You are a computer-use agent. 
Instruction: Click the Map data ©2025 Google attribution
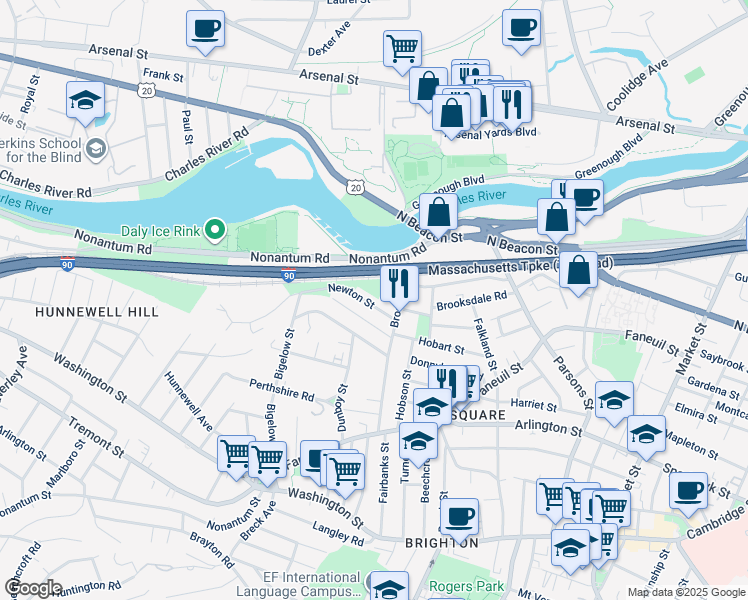pyautogui.click(x=687, y=592)
